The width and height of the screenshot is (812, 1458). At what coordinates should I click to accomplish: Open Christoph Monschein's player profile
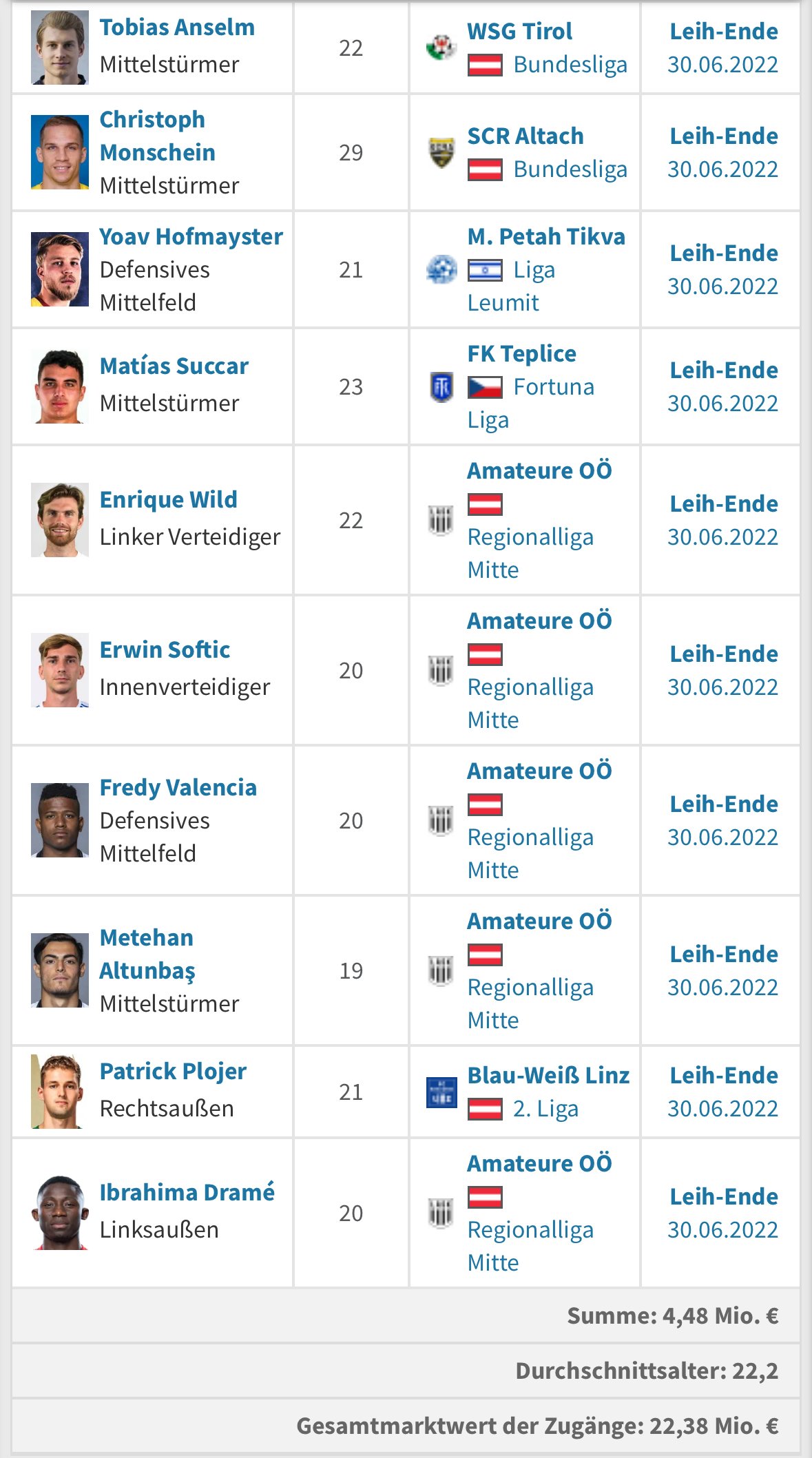[158, 136]
